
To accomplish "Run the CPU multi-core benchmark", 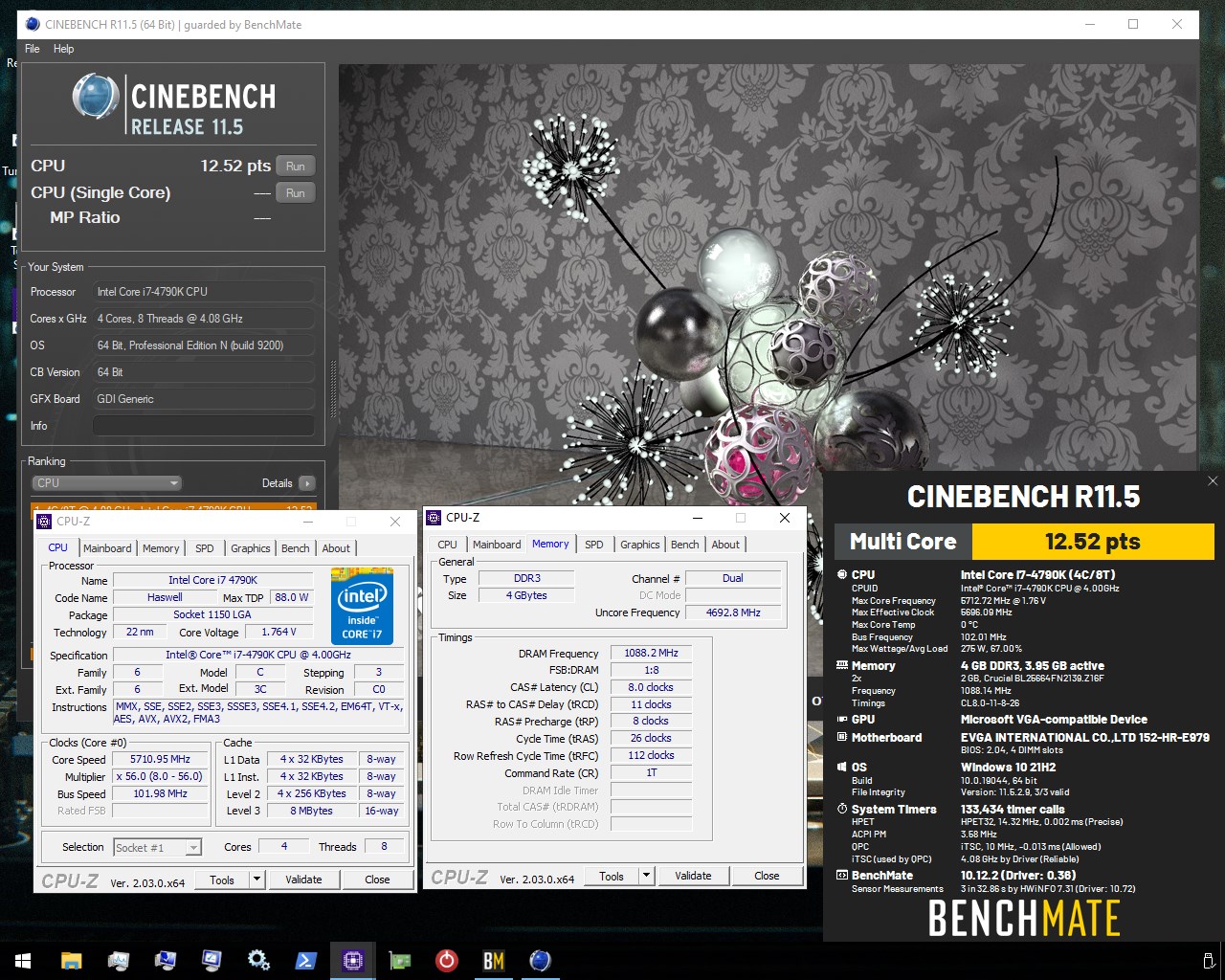I will pyautogui.click(x=296, y=167).
